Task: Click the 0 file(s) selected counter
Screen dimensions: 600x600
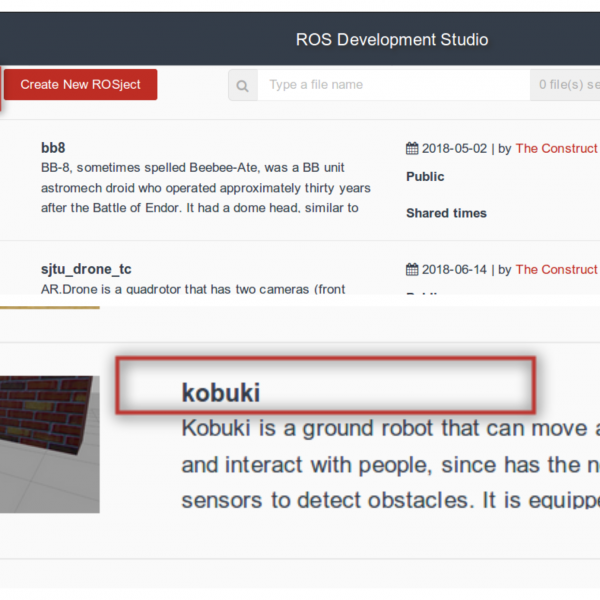Action: (565, 85)
